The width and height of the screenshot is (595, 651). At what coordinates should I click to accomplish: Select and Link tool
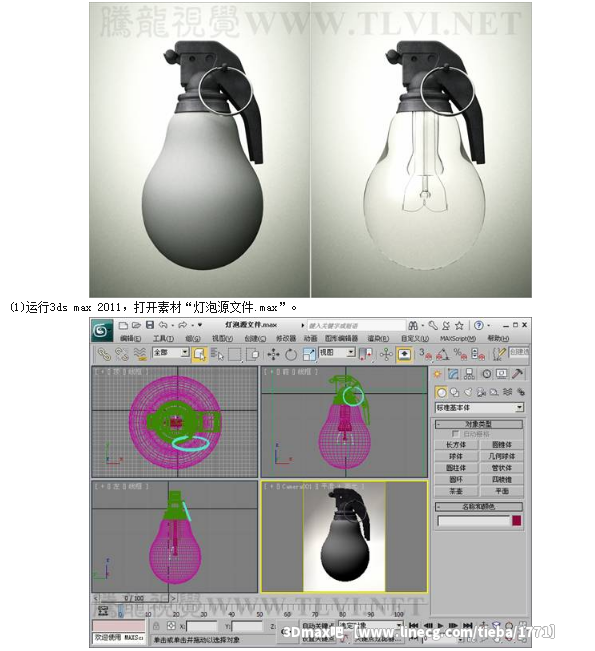(104, 354)
